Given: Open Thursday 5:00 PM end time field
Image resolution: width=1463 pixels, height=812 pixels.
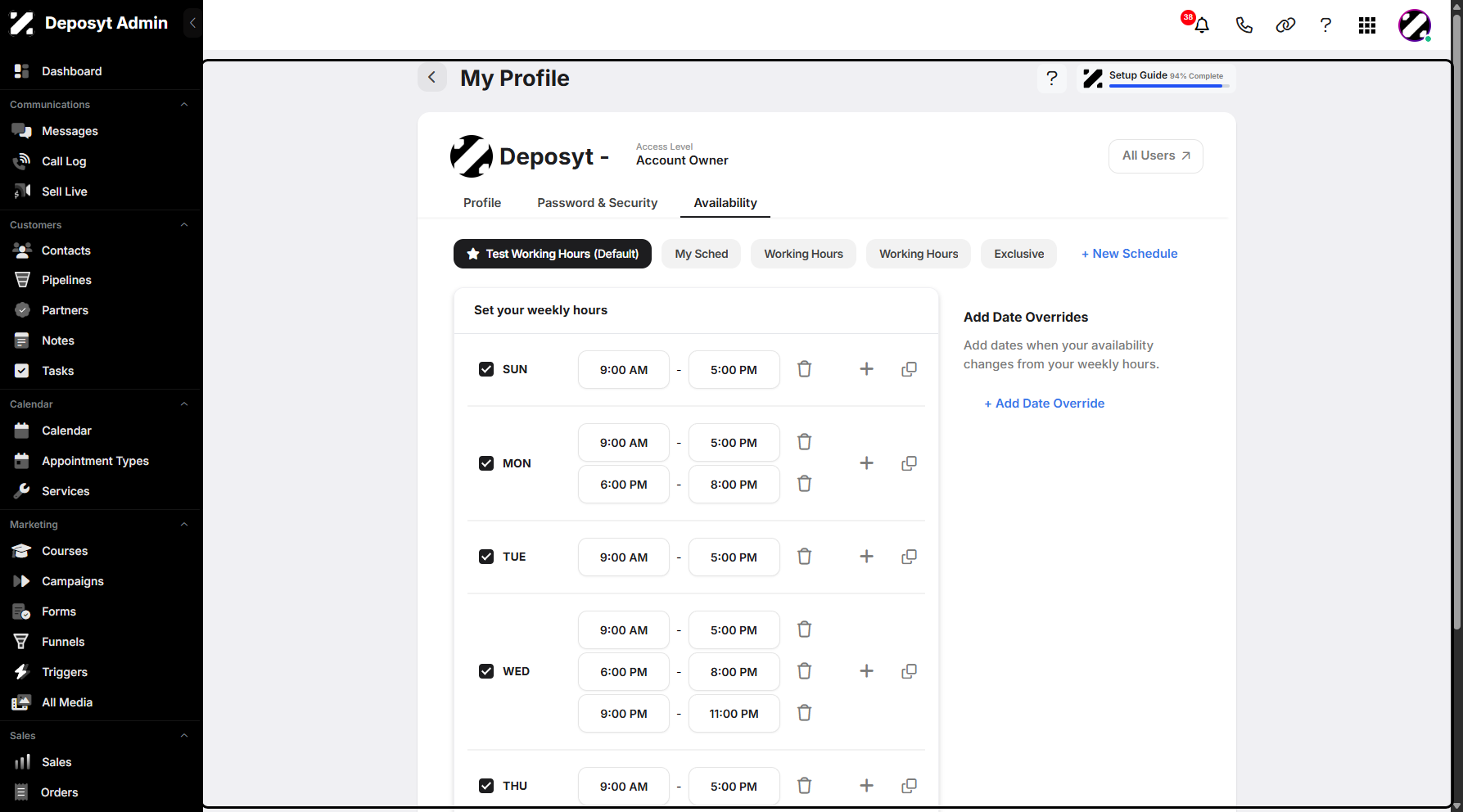Looking at the screenshot, I should coord(734,787).
